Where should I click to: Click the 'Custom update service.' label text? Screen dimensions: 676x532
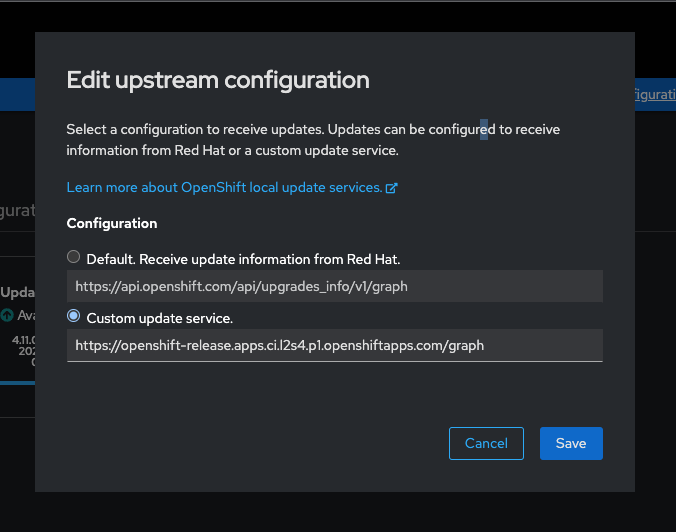[x=160, y=319]
